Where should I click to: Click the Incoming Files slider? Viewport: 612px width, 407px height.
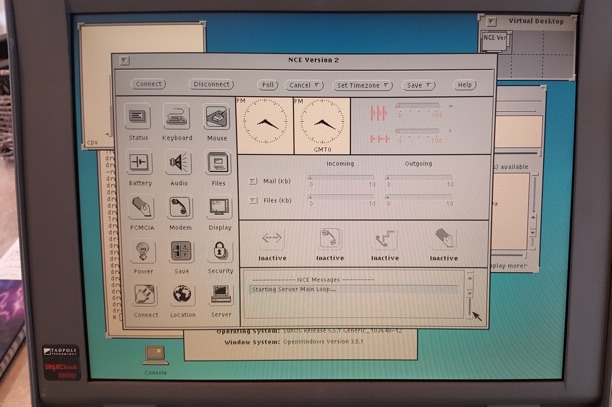[342, 197]
